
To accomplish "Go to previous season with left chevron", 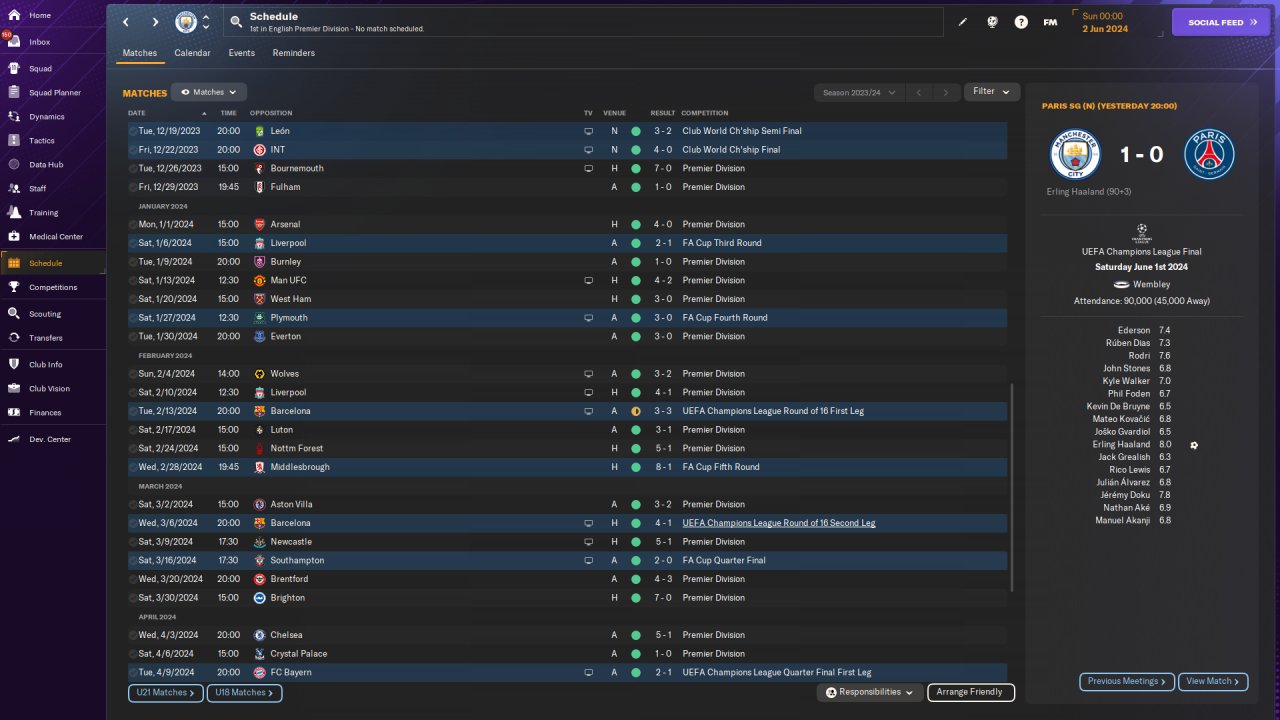I will click(x=918, y=92).
